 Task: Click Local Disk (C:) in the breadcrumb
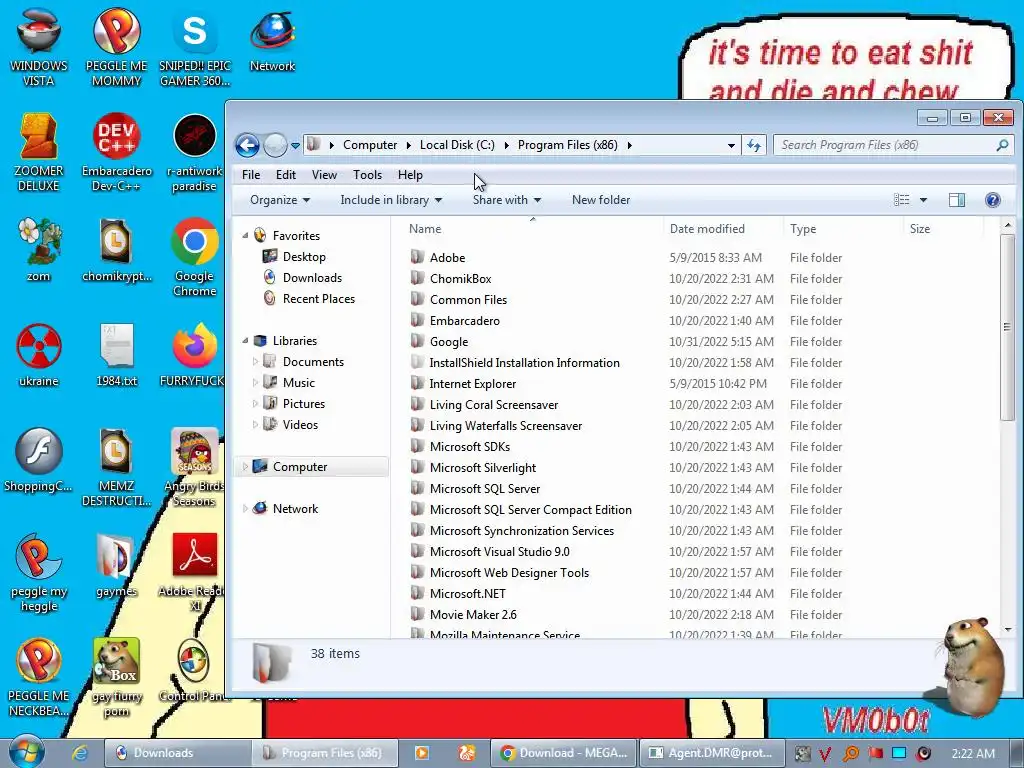[x=457, y=145]
